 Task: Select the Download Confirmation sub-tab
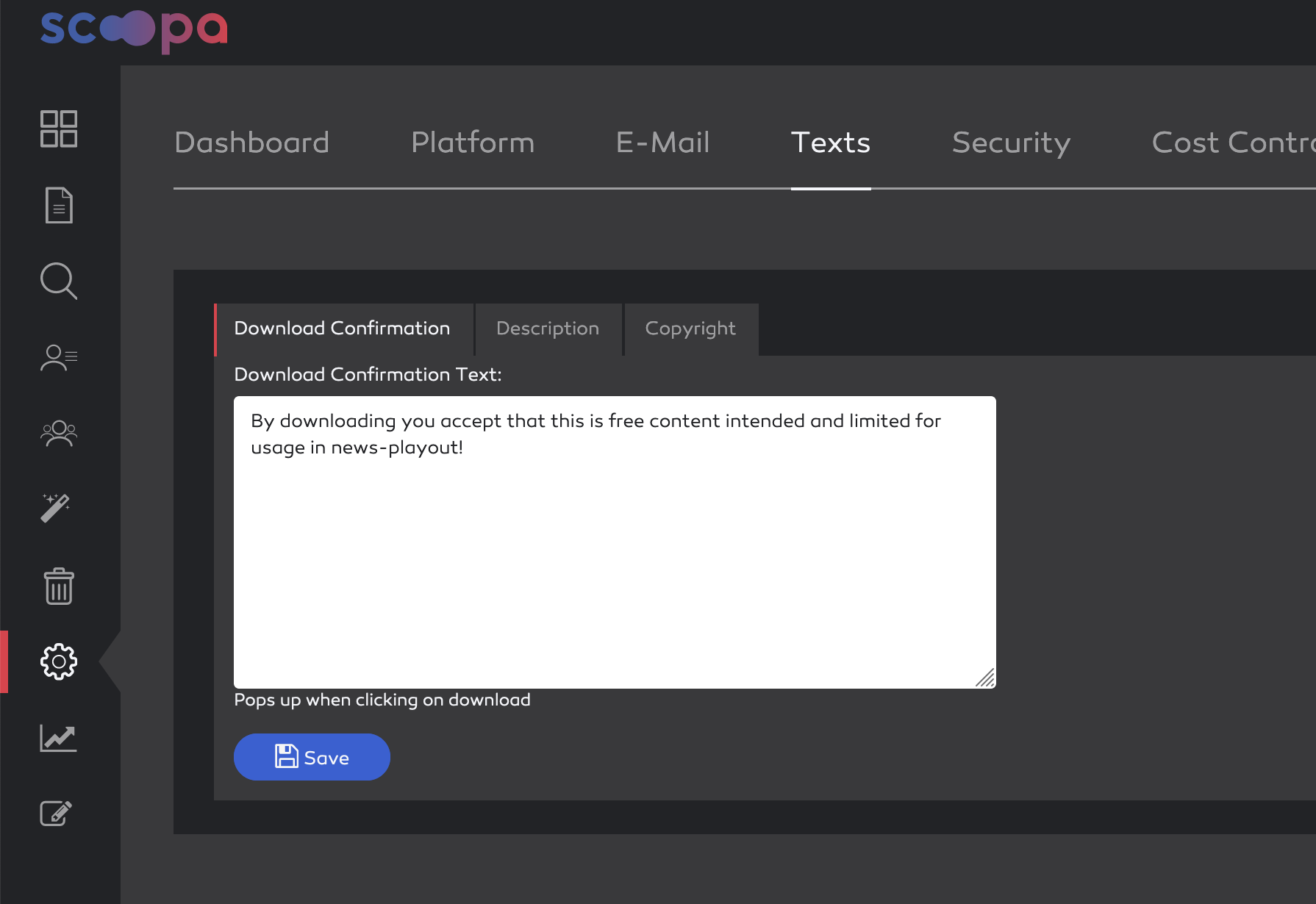[344, 329]
